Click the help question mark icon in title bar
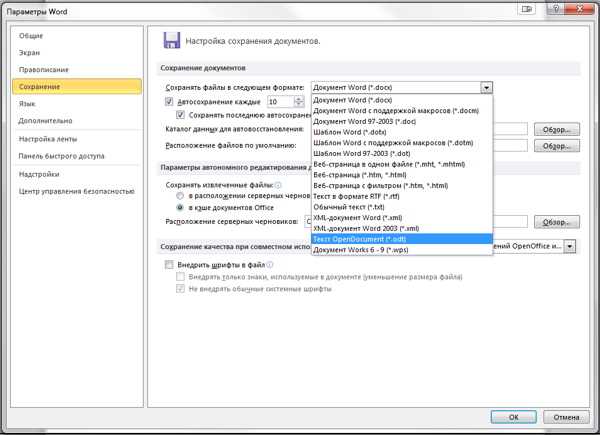 click(x=556, y=8)
